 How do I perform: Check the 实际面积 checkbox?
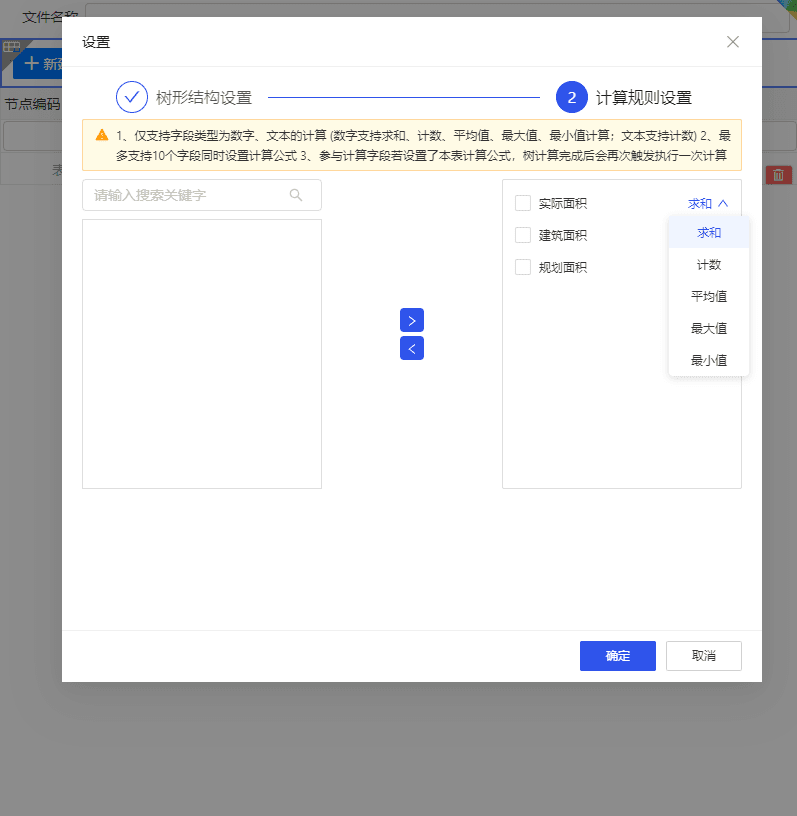click(x=523, y=203)
